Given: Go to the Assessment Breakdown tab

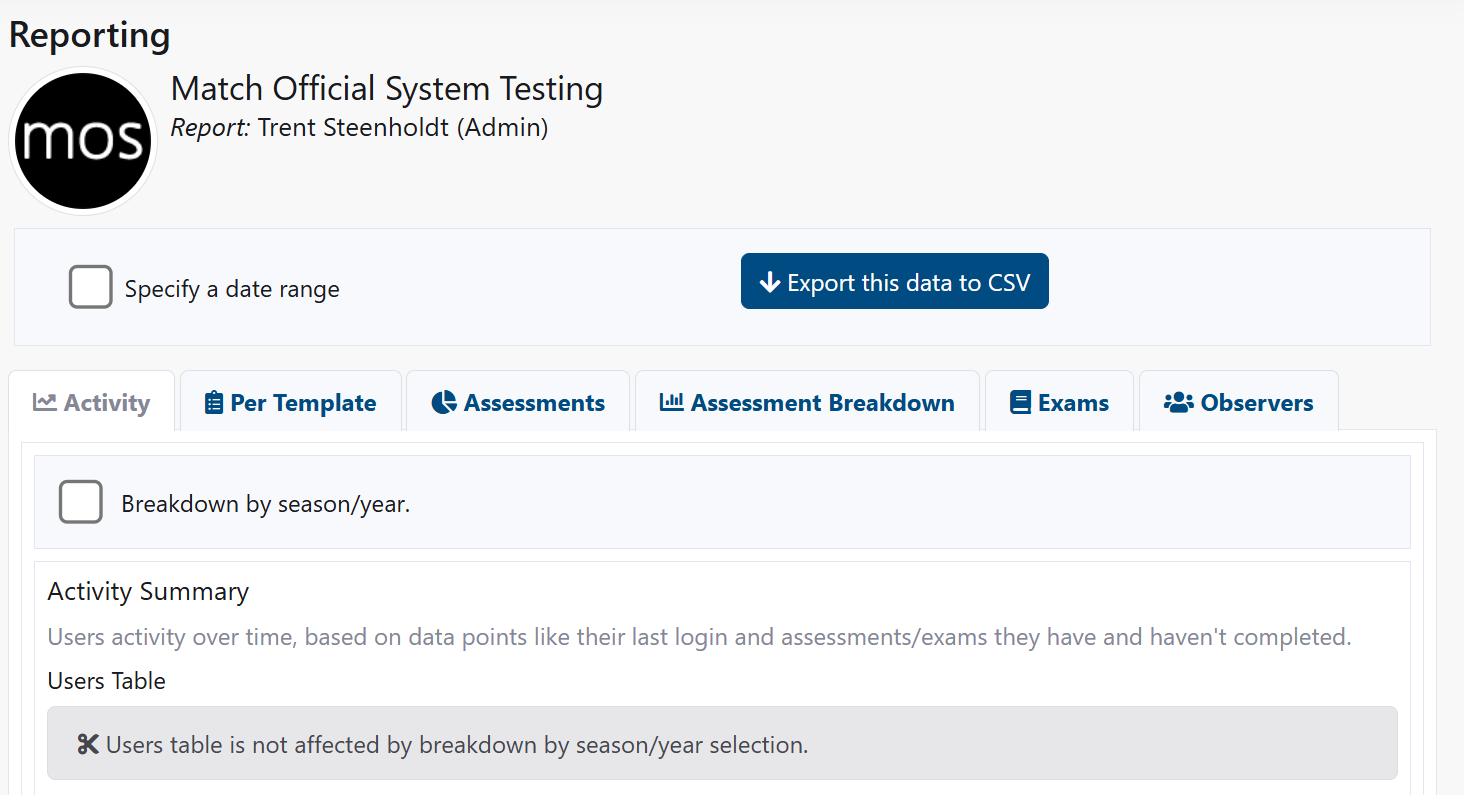Looking at the screenshot, I should 822,403.
